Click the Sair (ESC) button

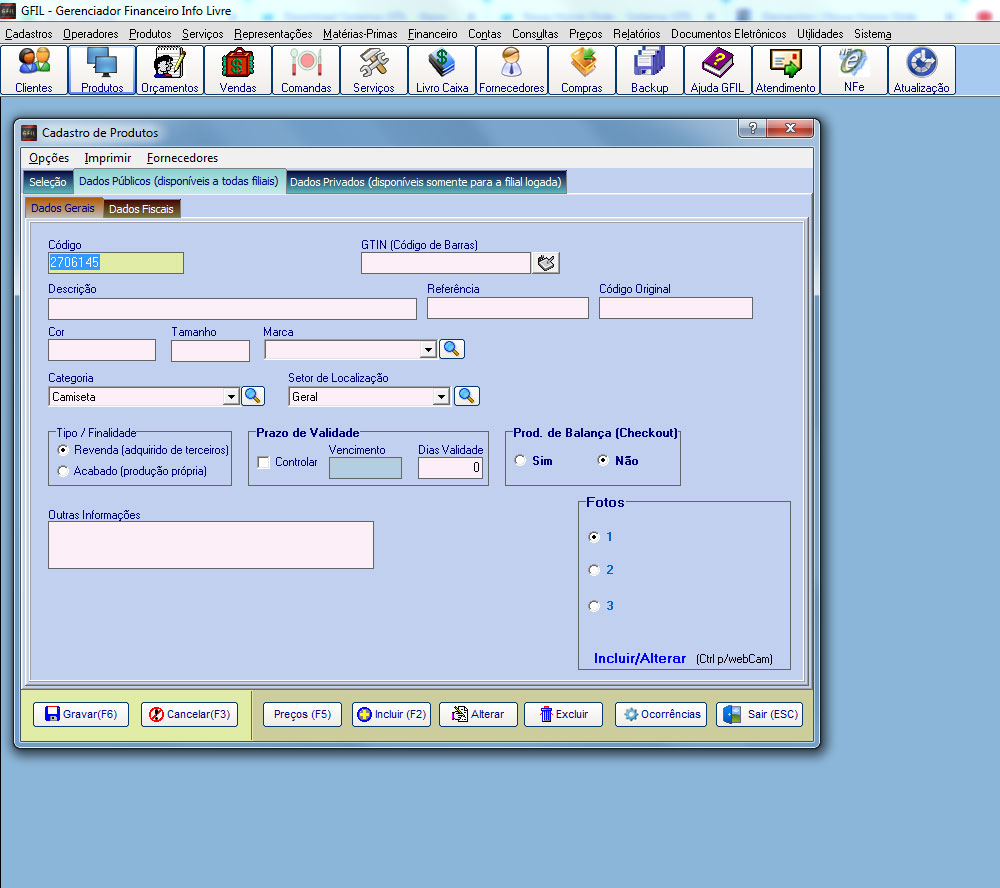coord(760,714)
